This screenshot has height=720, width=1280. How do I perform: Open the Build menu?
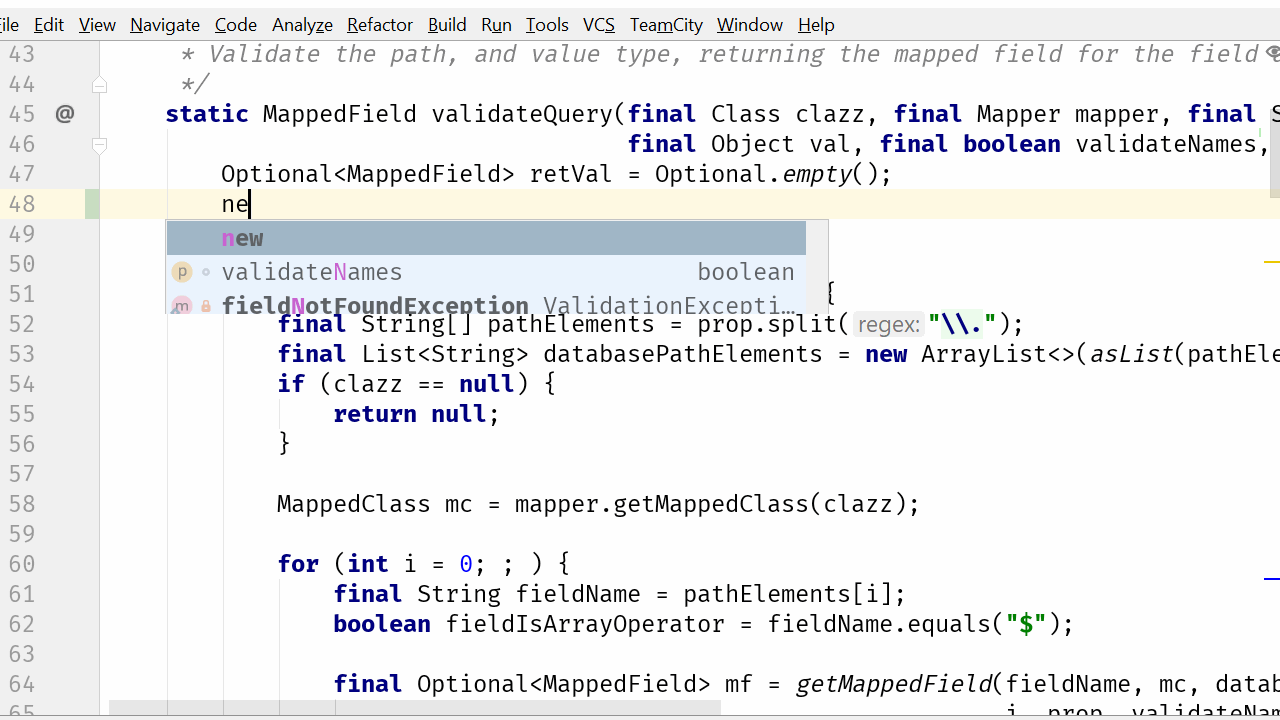pyautogui.click(x=447, y=25)
